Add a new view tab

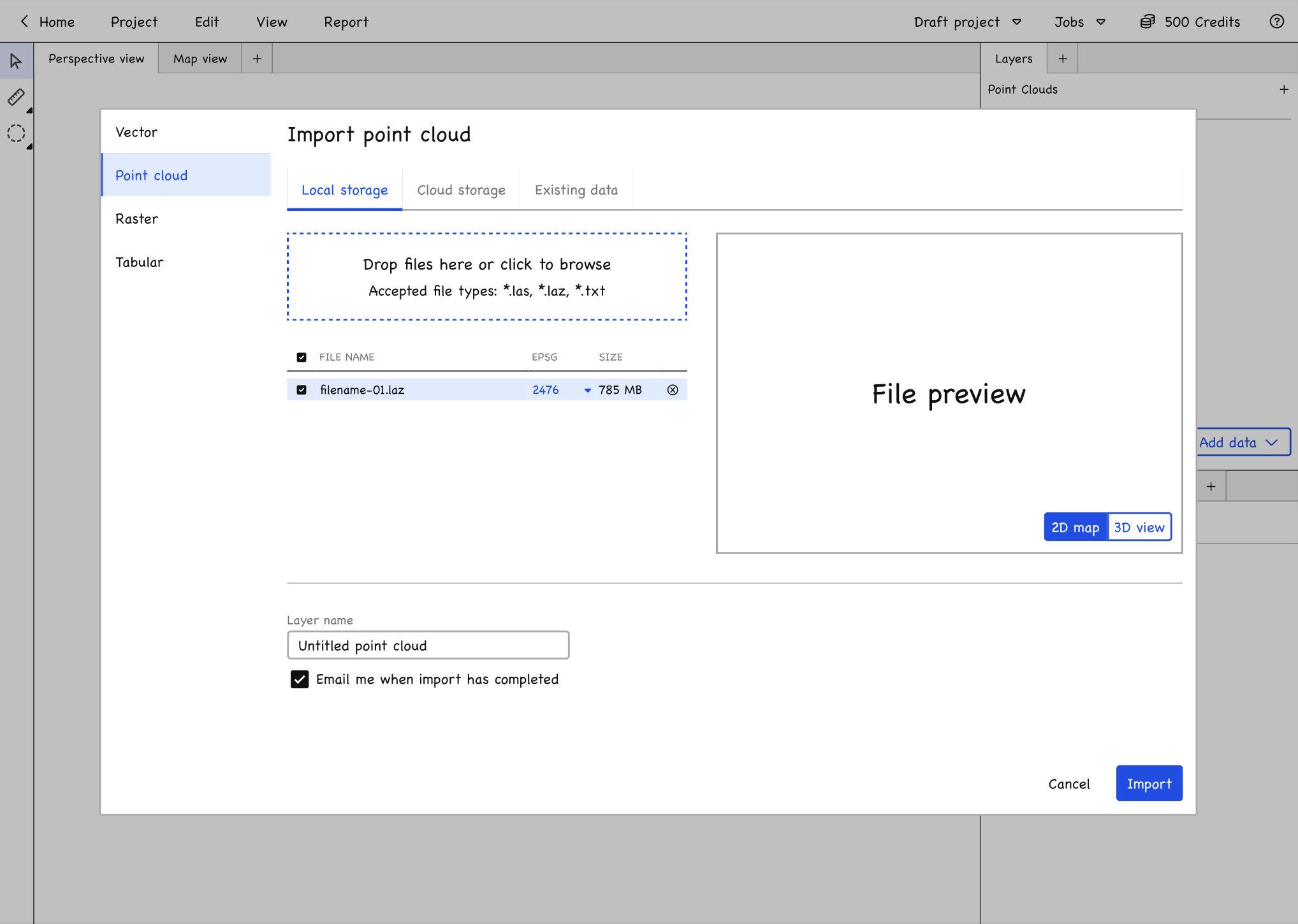pos(257,59)
